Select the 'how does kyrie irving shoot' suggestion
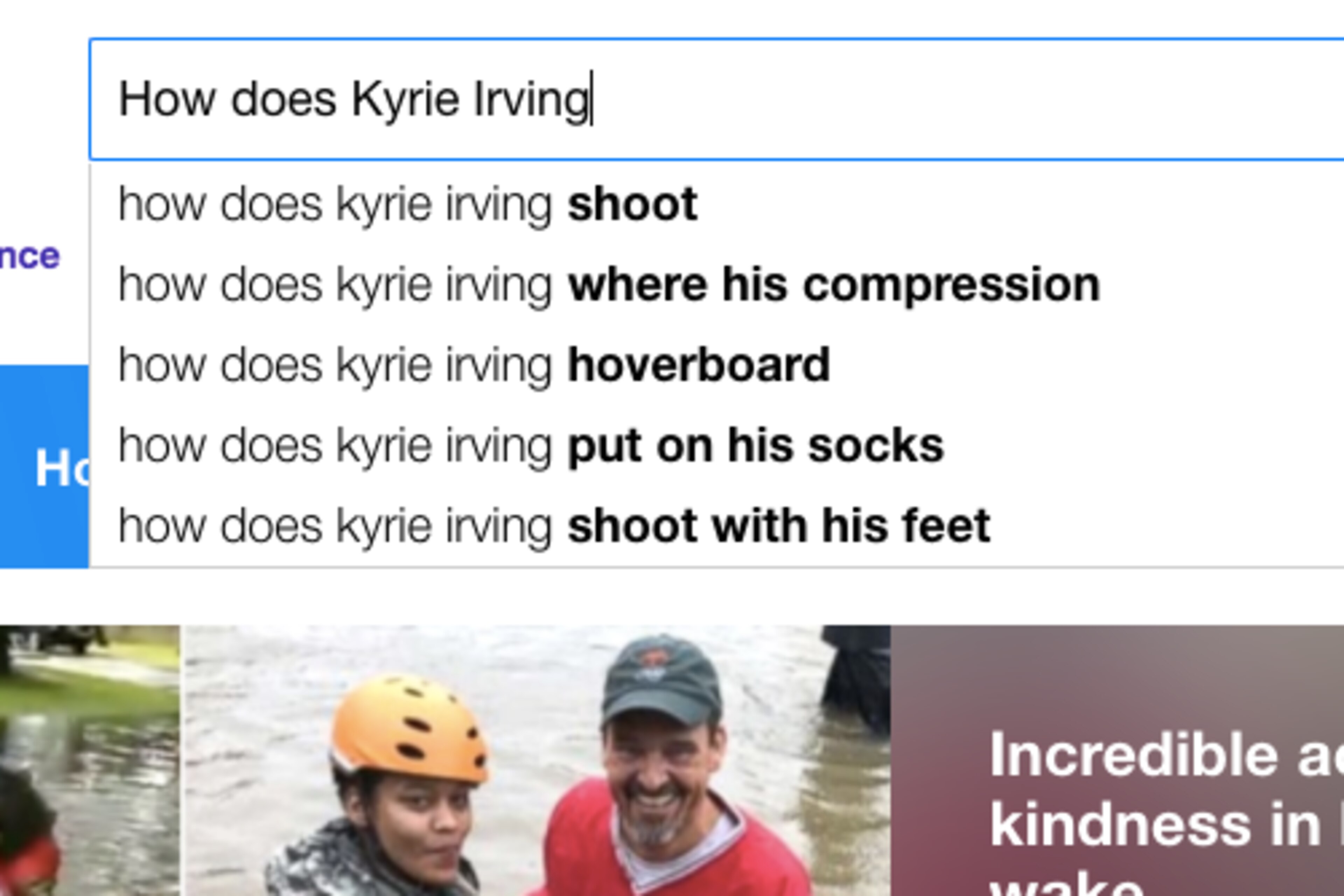Image resolution: width=1344 pixels, height=896 pixels. 716,204
